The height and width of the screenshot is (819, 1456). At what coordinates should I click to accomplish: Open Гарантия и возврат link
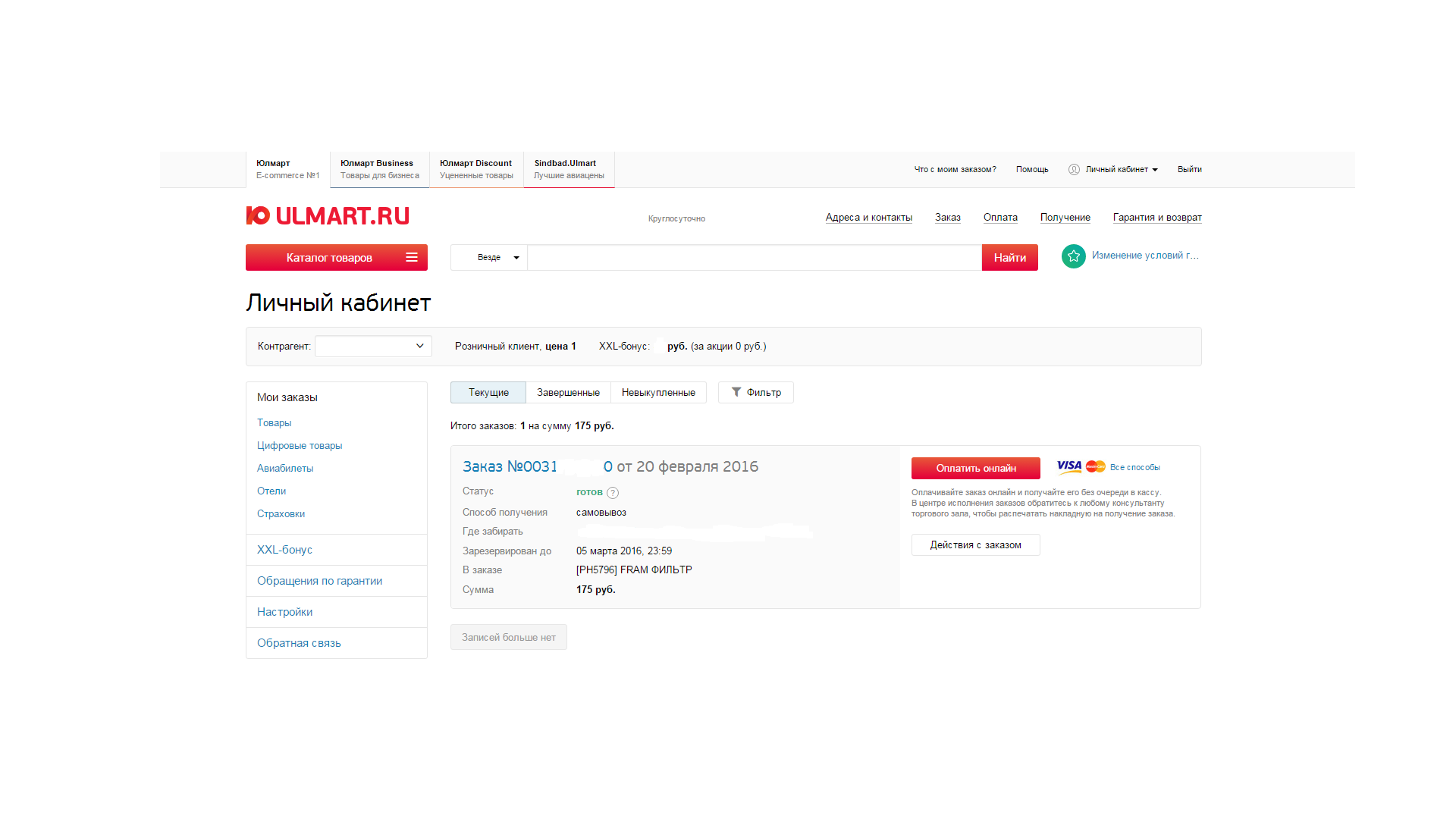(1157, 218)
